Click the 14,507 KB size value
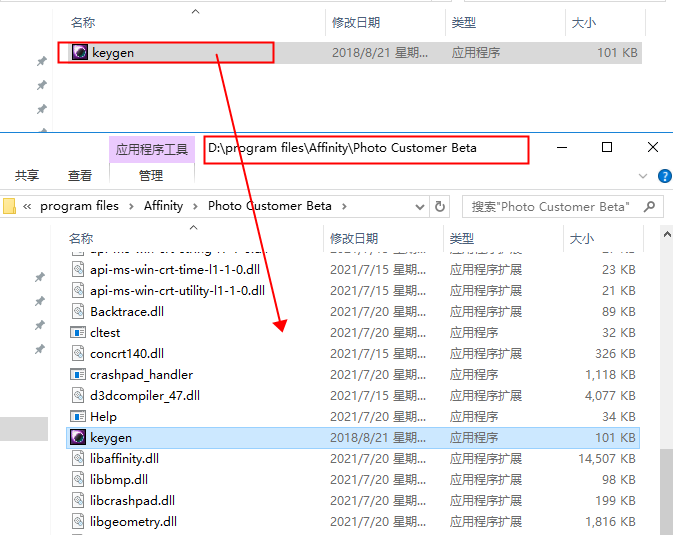The height and width of the screenshot is (535, 673). tap(606, 459)
